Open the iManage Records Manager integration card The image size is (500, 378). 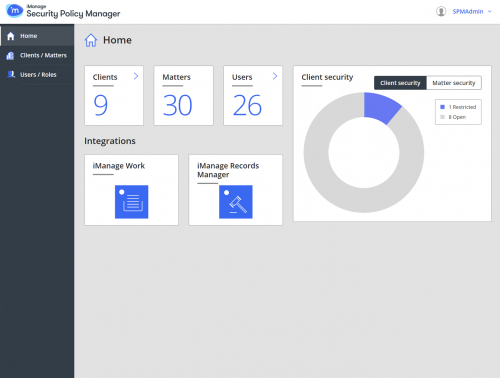click(236, 190)
